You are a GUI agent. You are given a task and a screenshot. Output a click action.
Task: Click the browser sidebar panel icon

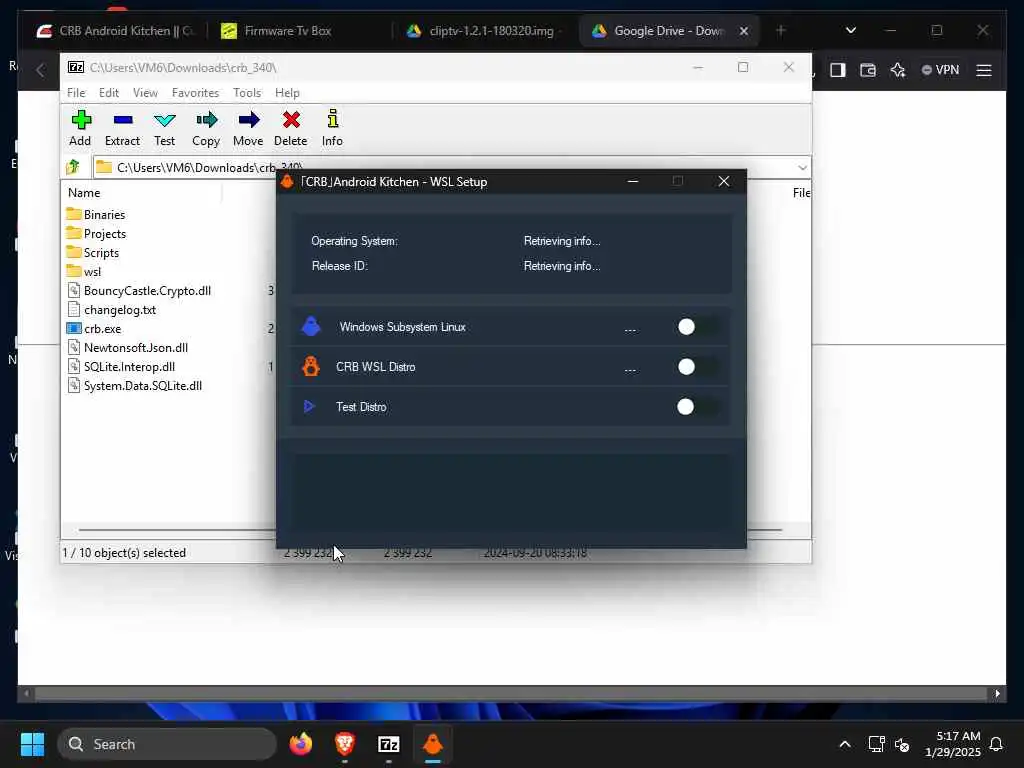[x=838, y=70]
